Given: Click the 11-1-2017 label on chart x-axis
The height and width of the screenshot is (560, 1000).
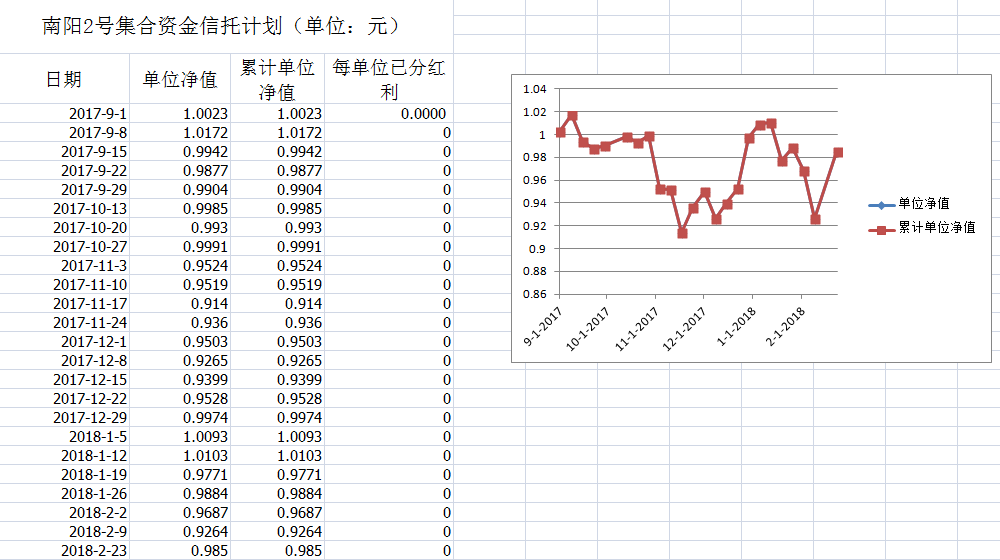Looking at the screenshot, I should [x=636, y=328].
